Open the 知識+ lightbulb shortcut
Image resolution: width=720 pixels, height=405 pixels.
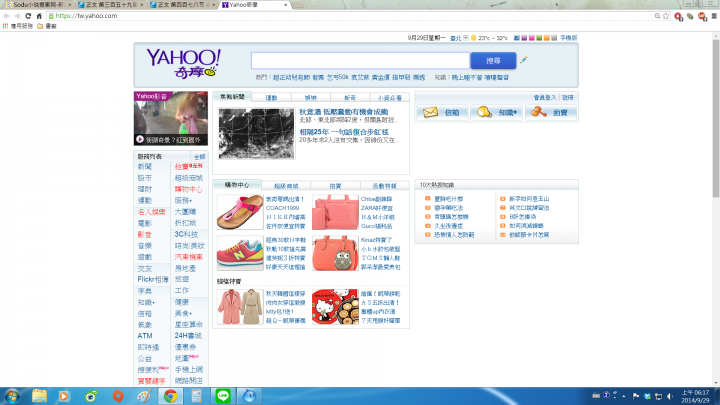click(x=496, y=112)
